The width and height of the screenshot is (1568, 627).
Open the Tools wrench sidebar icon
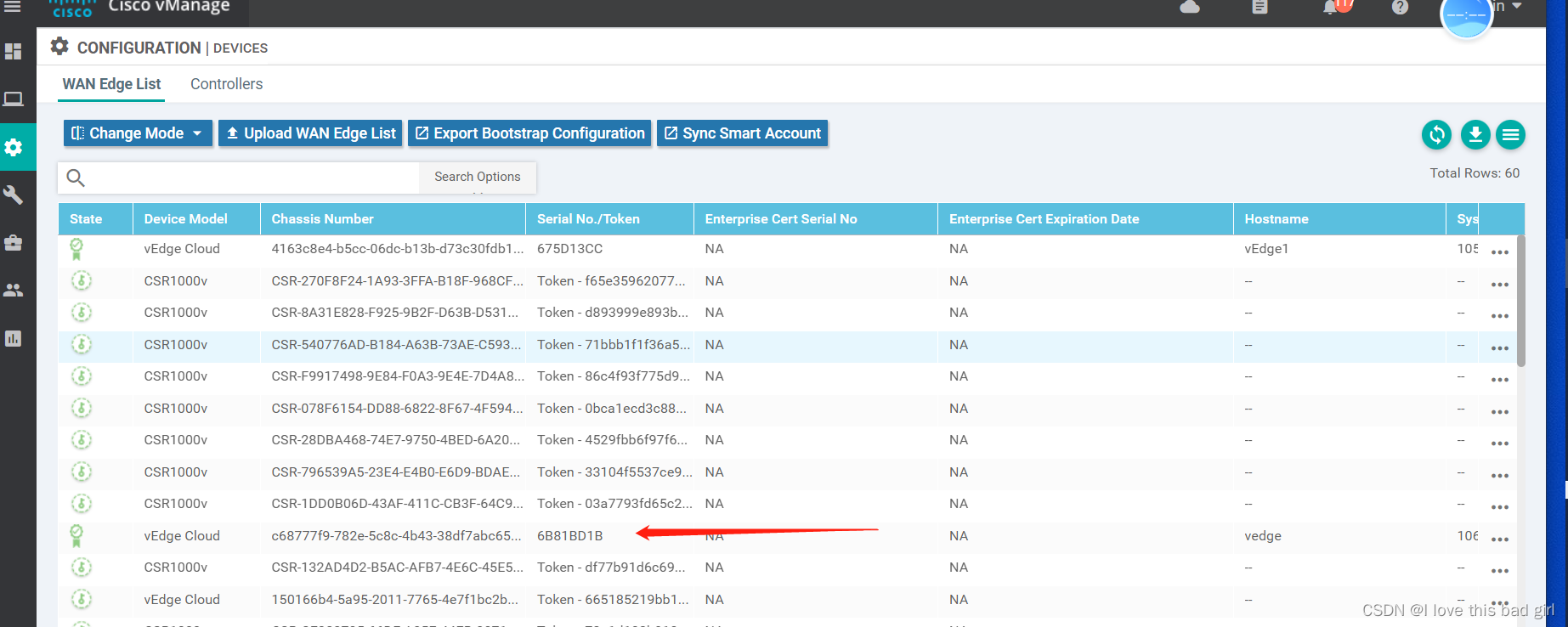click(x=13, y=195)
